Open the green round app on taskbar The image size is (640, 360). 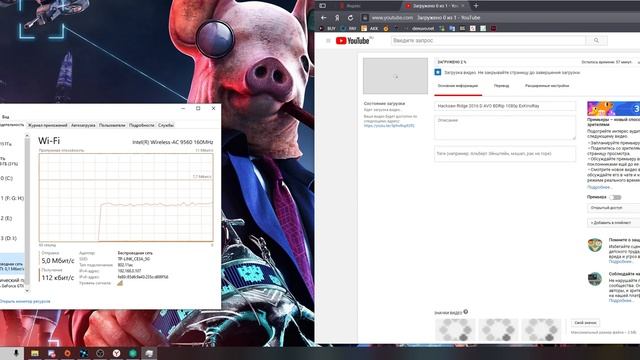tap(133, 353)
